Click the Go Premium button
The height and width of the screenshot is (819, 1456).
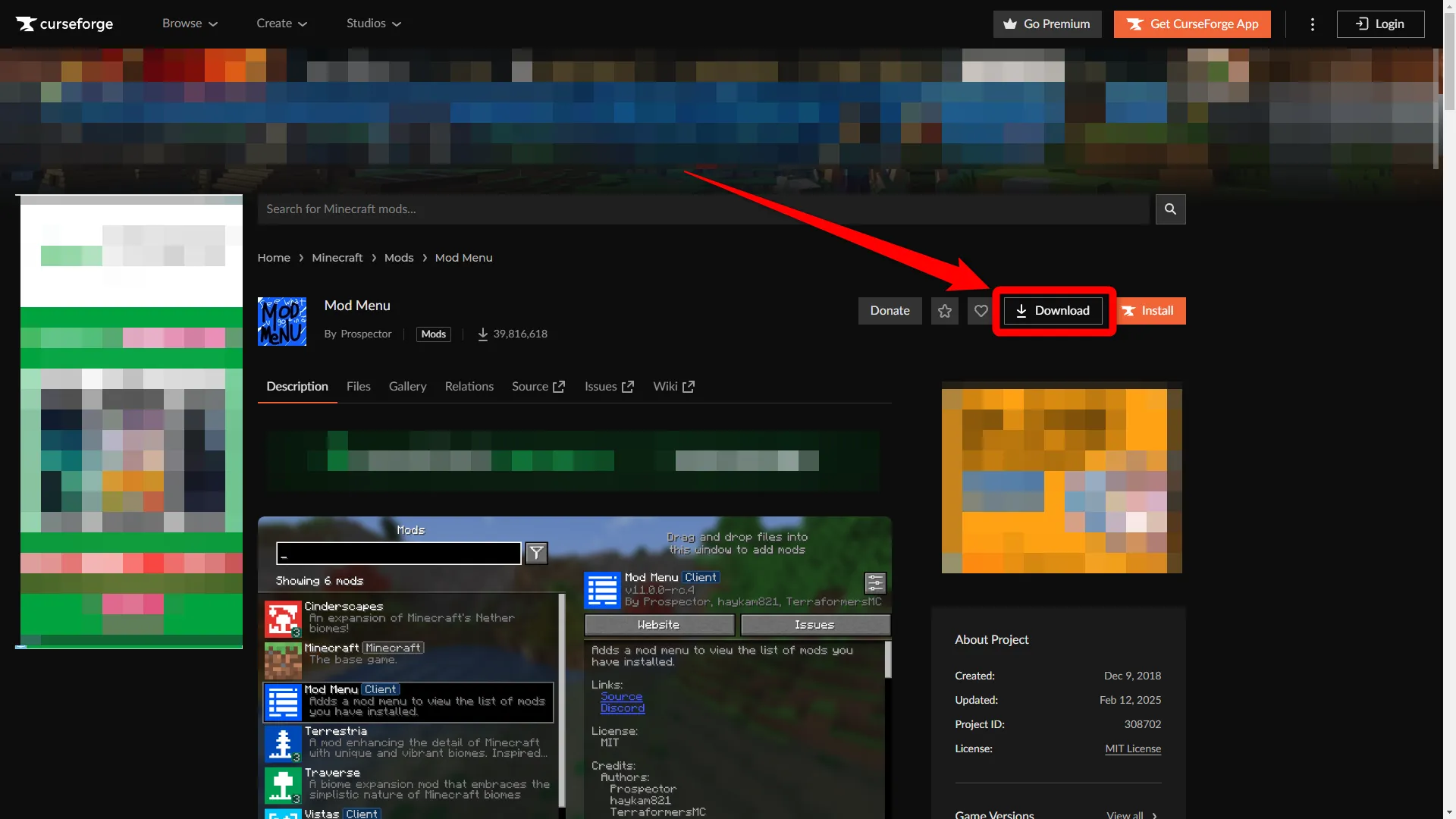point(1047,24)
